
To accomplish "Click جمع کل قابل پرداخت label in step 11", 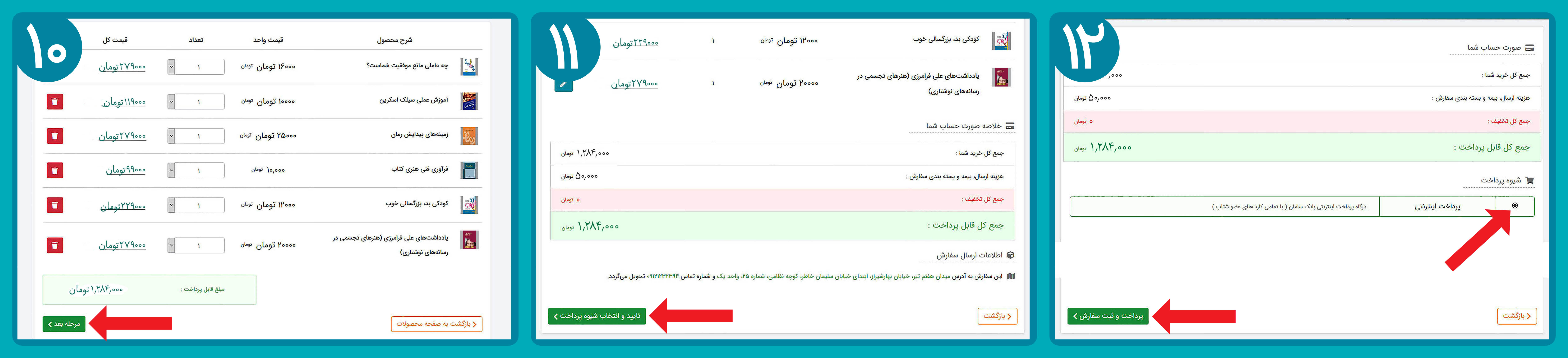I will pos(966,226).
